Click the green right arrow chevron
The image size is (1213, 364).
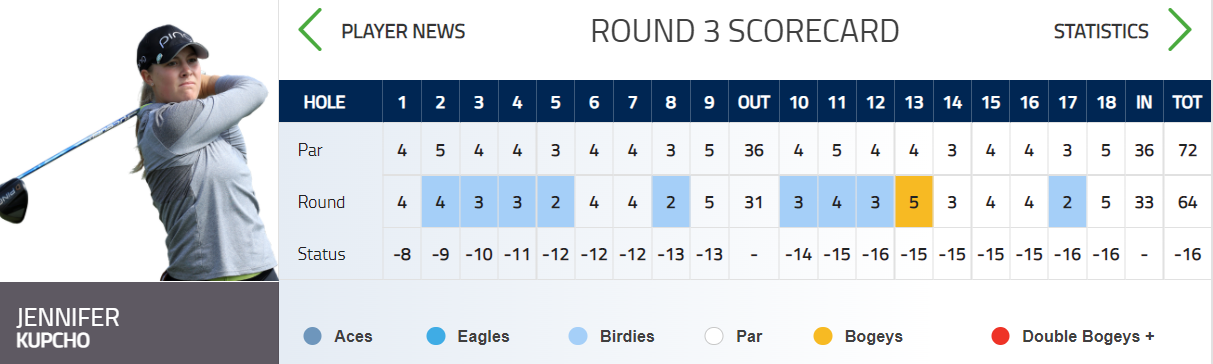point(1180,31)
